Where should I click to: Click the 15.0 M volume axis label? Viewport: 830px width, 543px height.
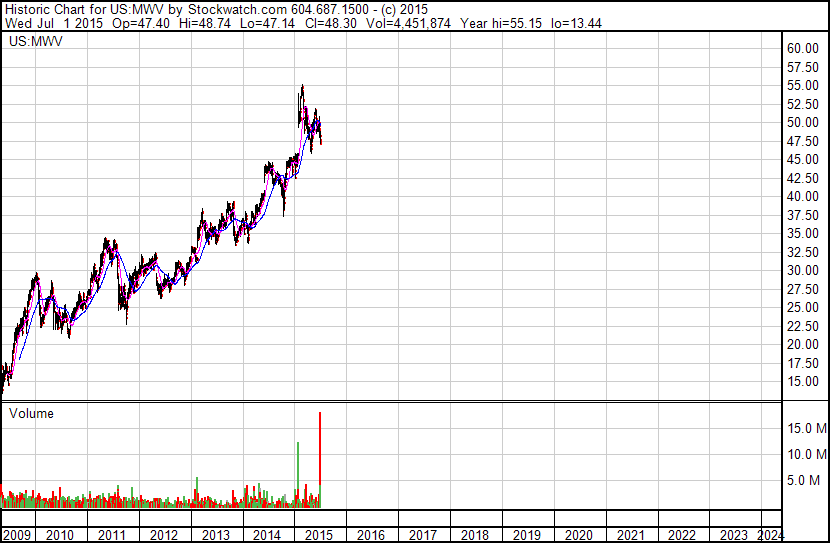(807, 428)
